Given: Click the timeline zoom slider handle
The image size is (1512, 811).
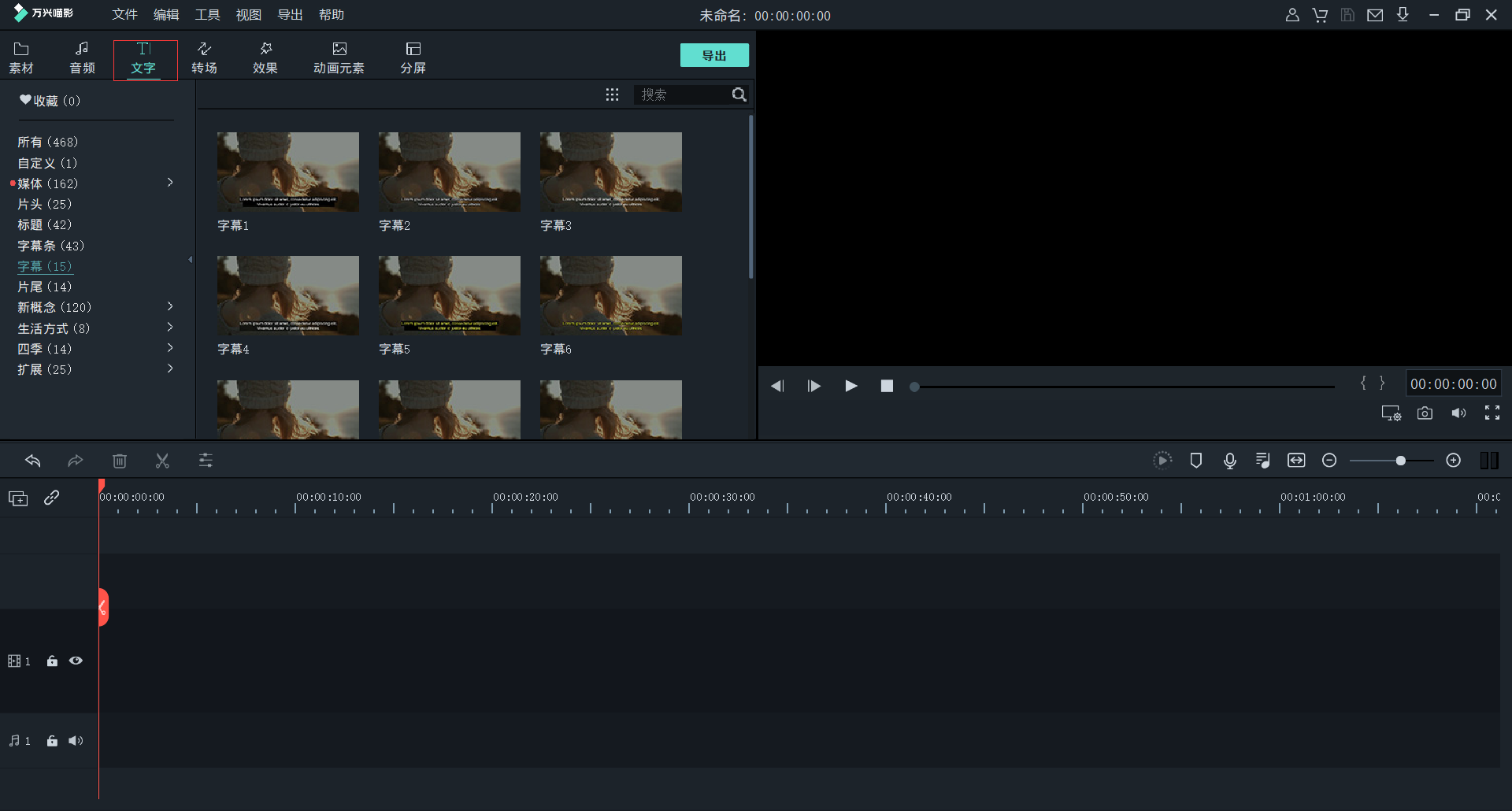Looking at the screenshot, I should pos(1400,461).
